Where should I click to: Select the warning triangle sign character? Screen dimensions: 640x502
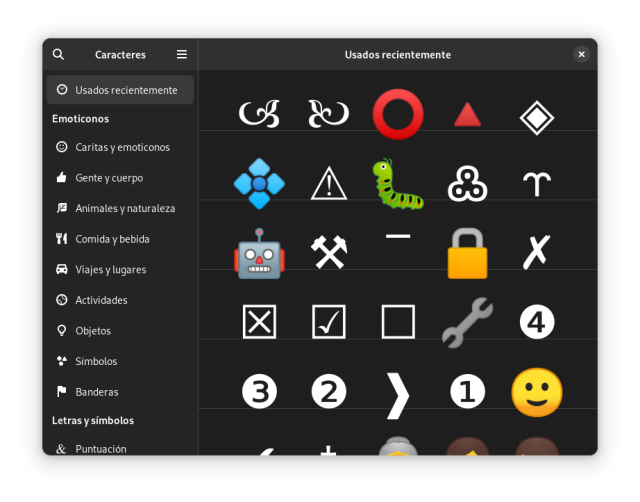[x=328, y=183]
